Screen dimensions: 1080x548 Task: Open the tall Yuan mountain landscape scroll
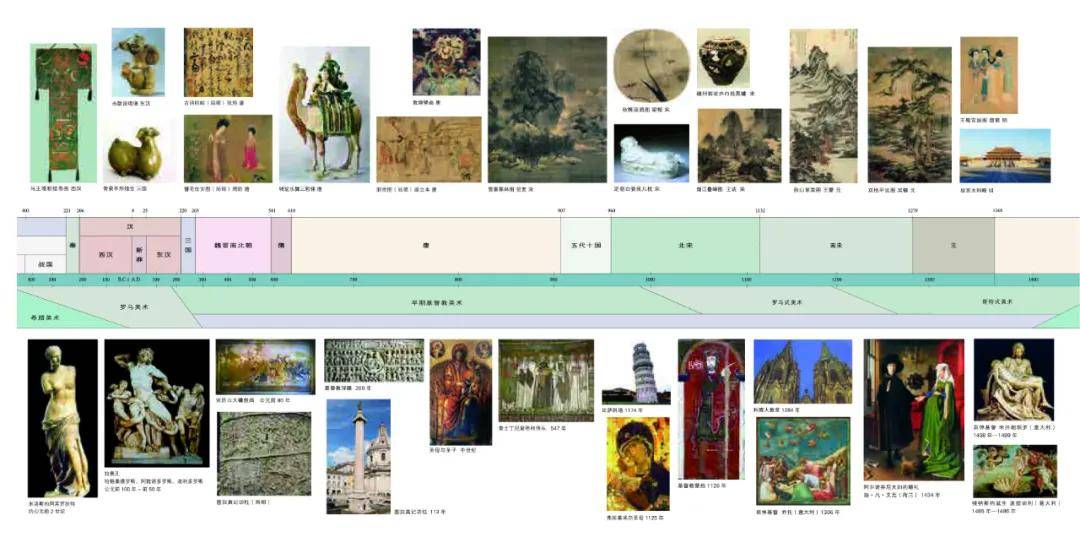[824, 106]
